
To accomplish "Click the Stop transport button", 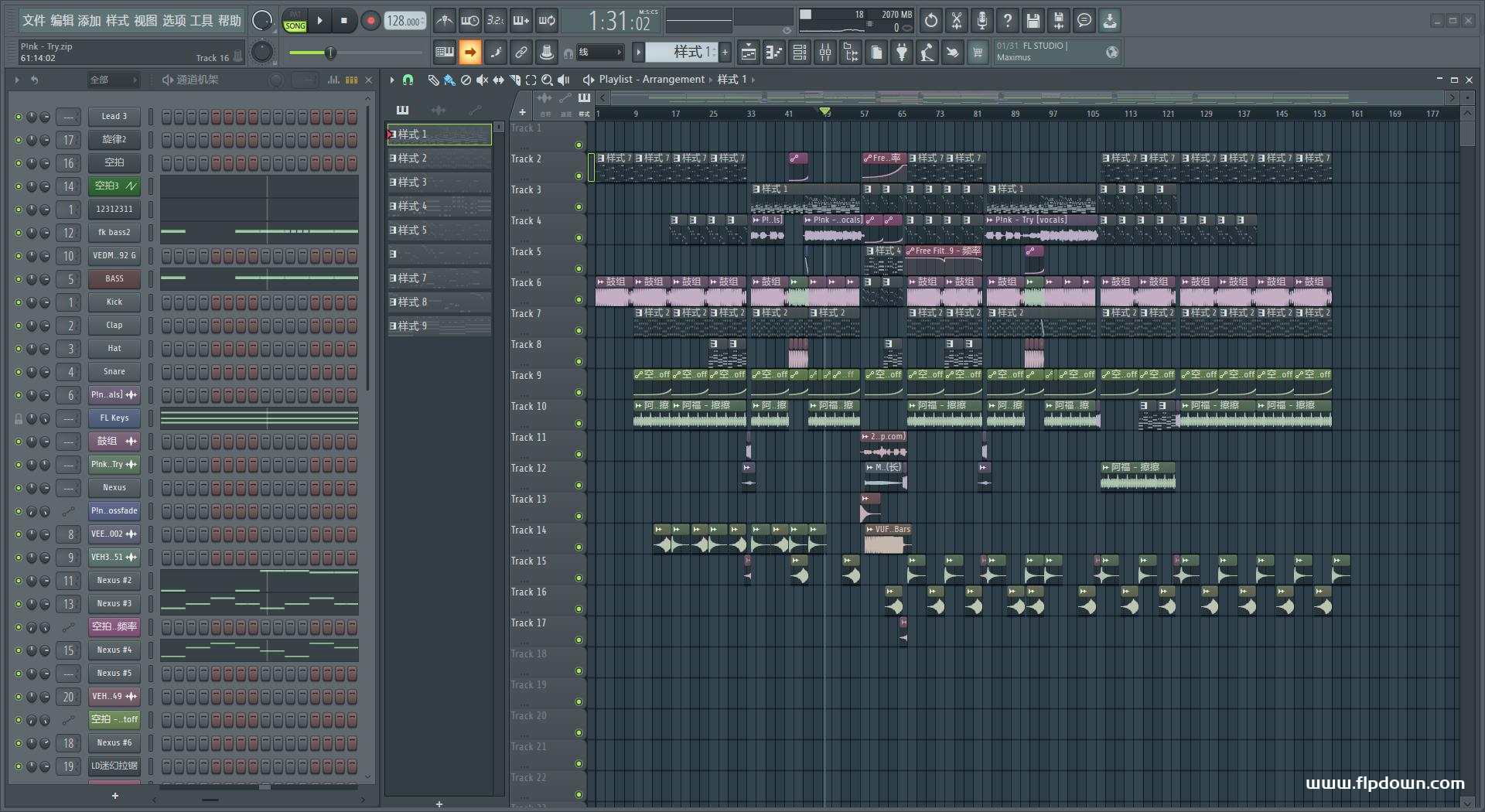I will pyautogui.click(x=344, y=21).
